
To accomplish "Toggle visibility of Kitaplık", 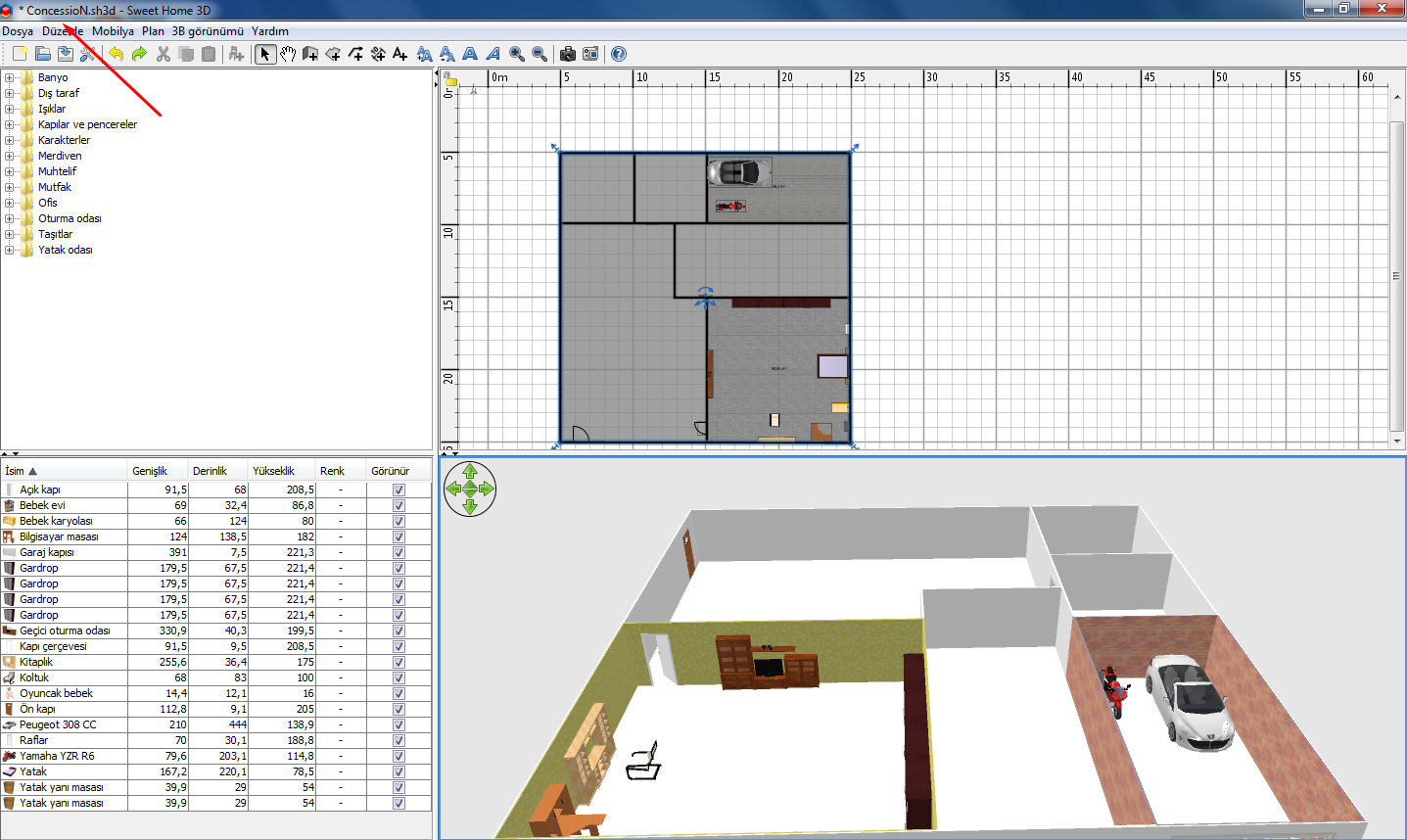I will (399, 662).
